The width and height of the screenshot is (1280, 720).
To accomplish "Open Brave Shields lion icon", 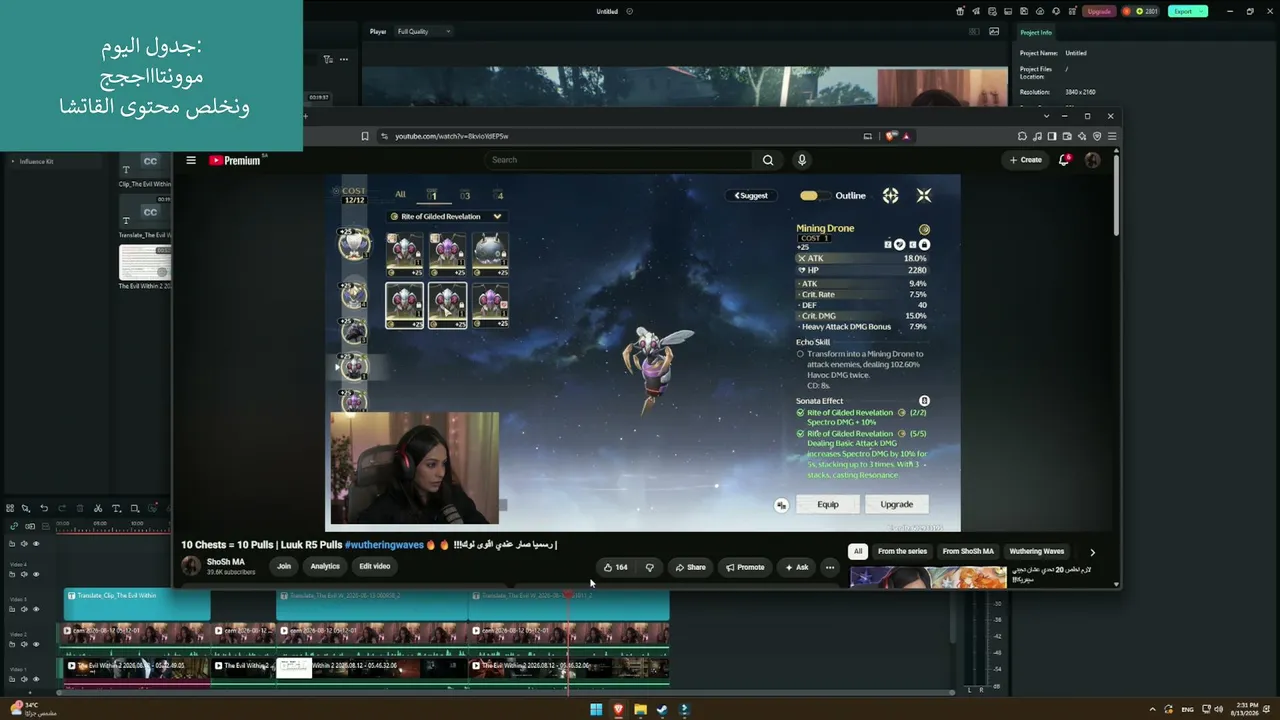I will 889,136.
